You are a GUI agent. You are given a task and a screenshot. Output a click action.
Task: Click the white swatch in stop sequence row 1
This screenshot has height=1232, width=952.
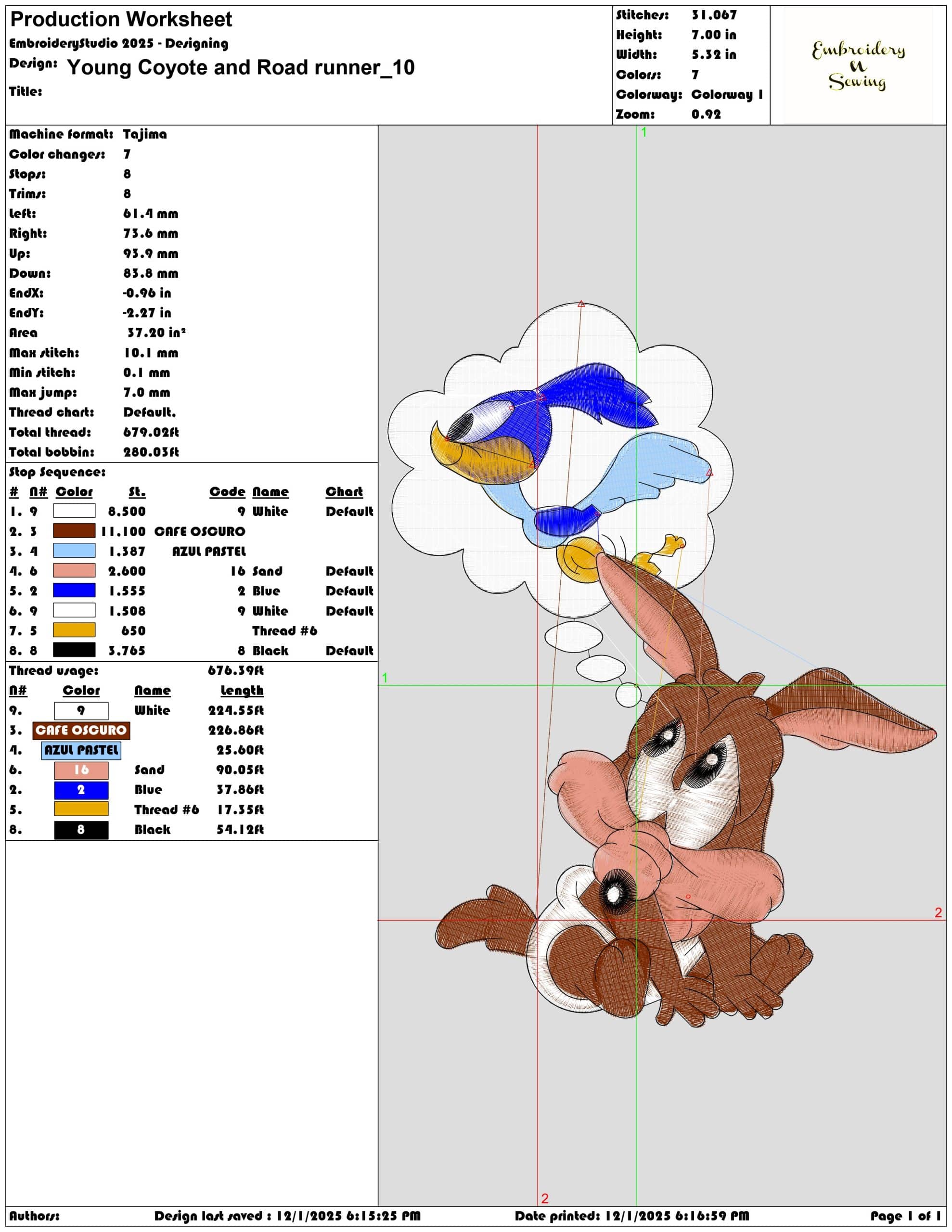coord(74,511)
